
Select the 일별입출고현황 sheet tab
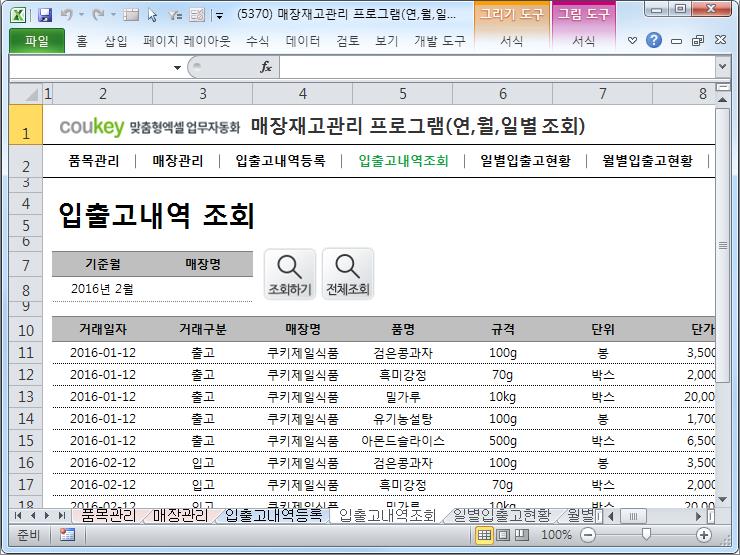click(x=502, y=515)
